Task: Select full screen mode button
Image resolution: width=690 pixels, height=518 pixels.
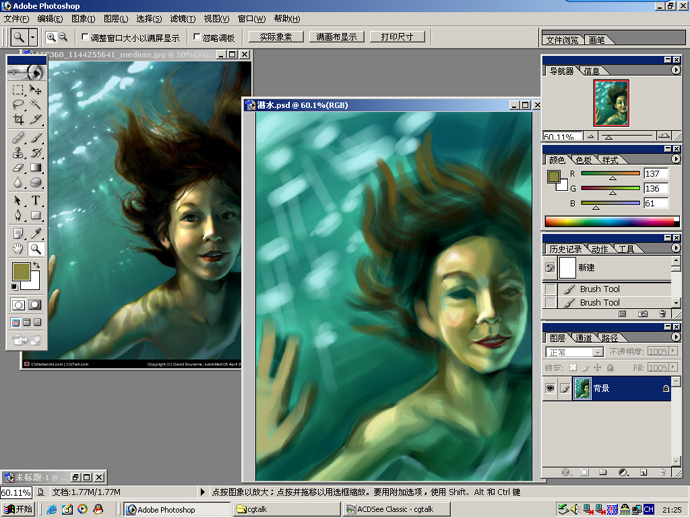Action: pyautogui.click(x=37, y=323)
